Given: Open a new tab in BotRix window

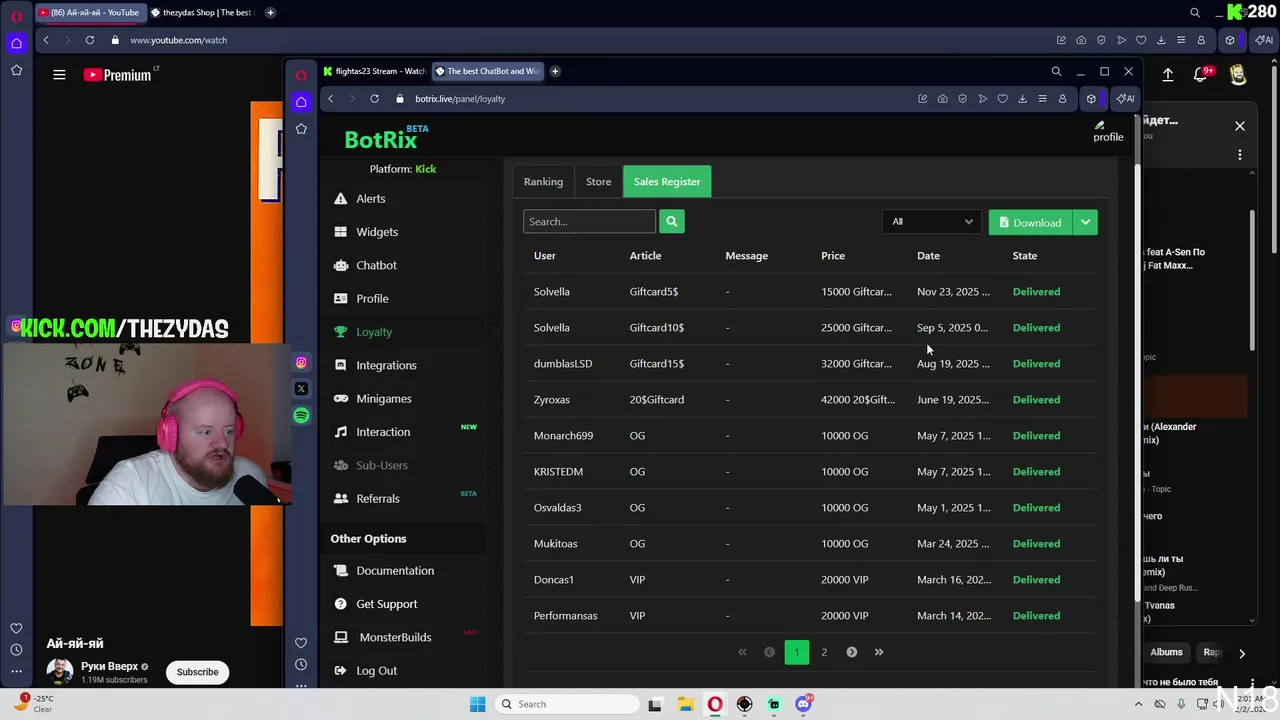Looking at the screenshot, I should pos(555,71).
